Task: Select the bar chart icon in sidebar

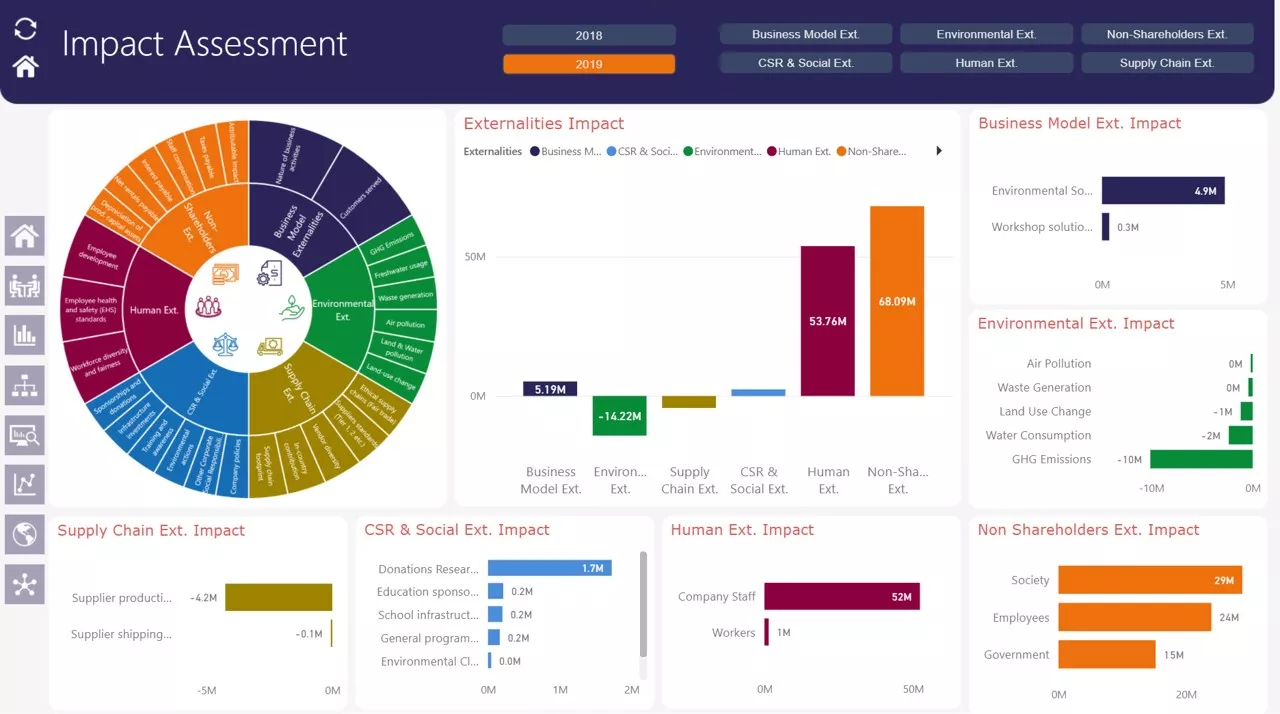Action: pyautogui.click(x=24, y=334)
